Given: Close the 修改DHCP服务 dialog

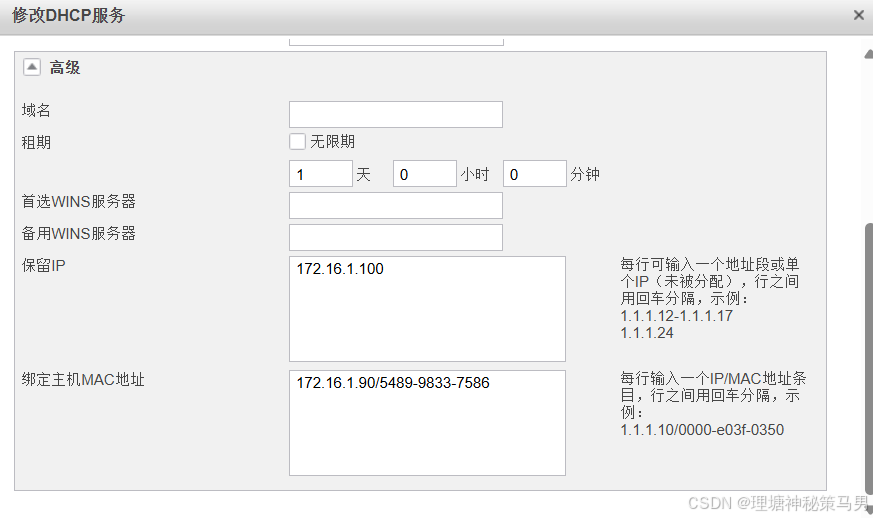Looking at the screenshot, I should [859, 16].
